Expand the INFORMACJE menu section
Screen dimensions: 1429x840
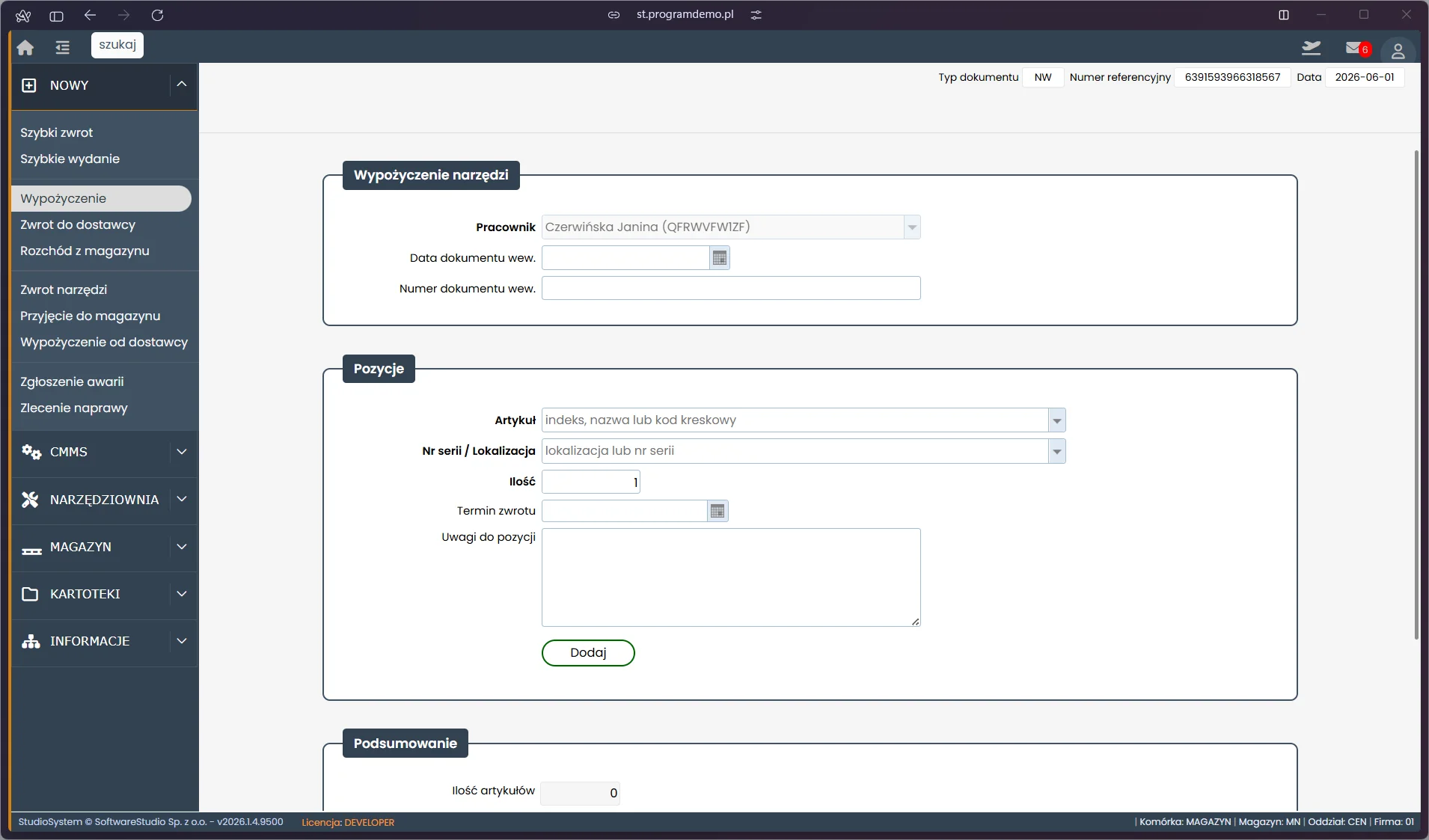click(x=182, y=641)
